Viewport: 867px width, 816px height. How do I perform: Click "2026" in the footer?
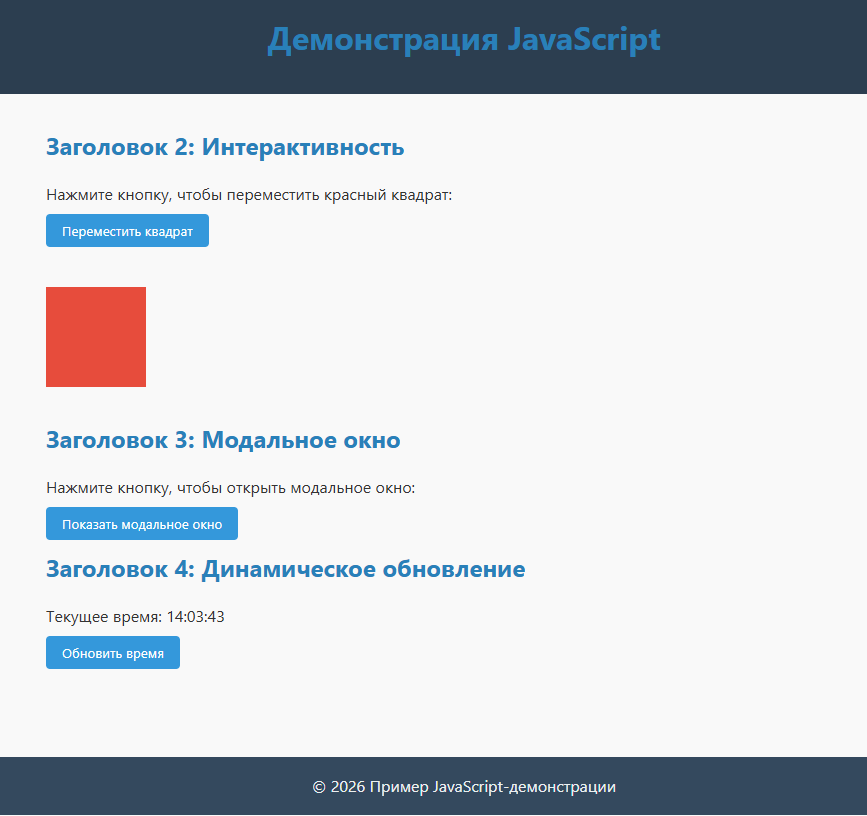pyautogui.click(x=348, y=787)
